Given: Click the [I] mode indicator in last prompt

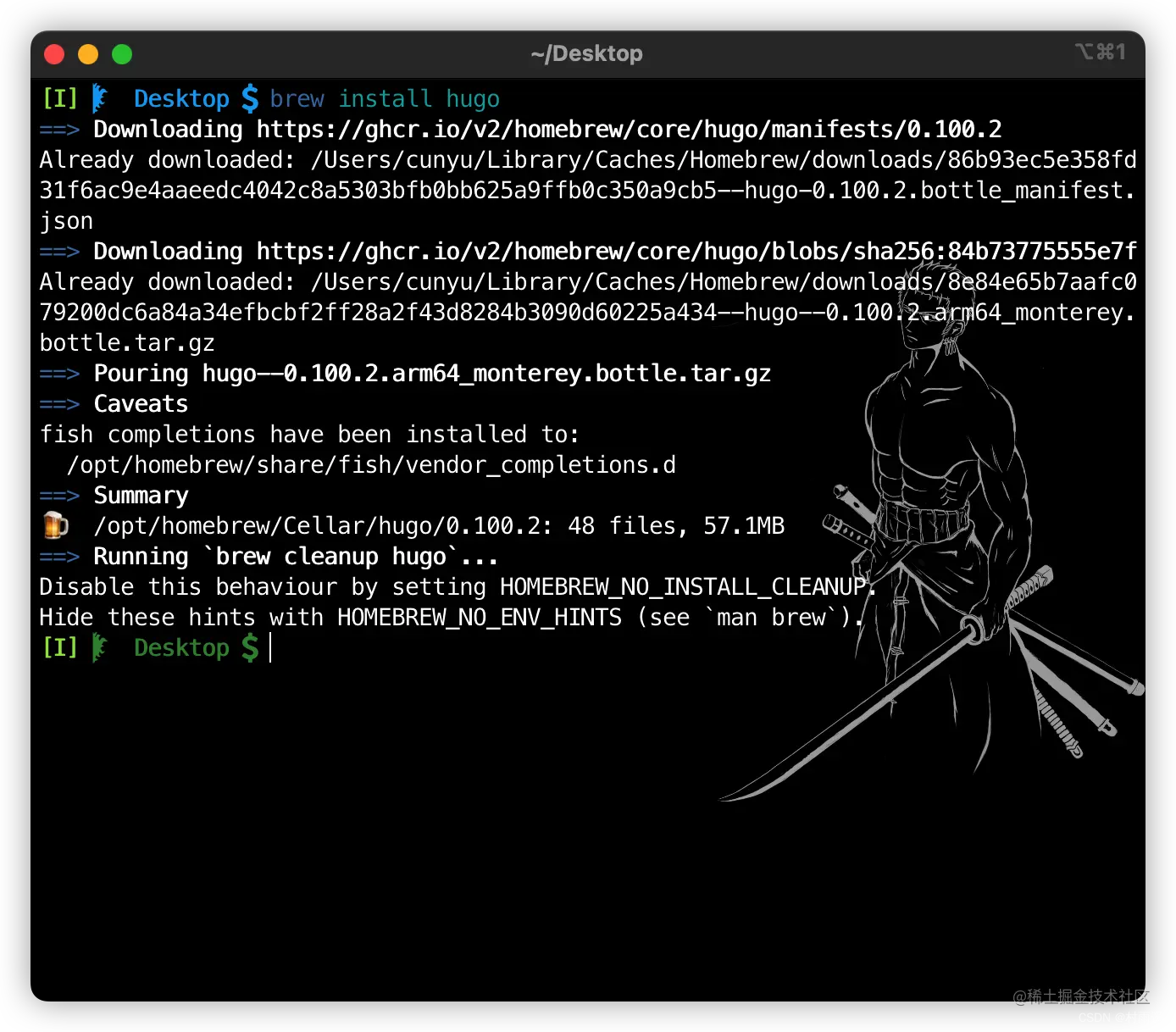Looking at the screenshot, I should pos(59,648).
